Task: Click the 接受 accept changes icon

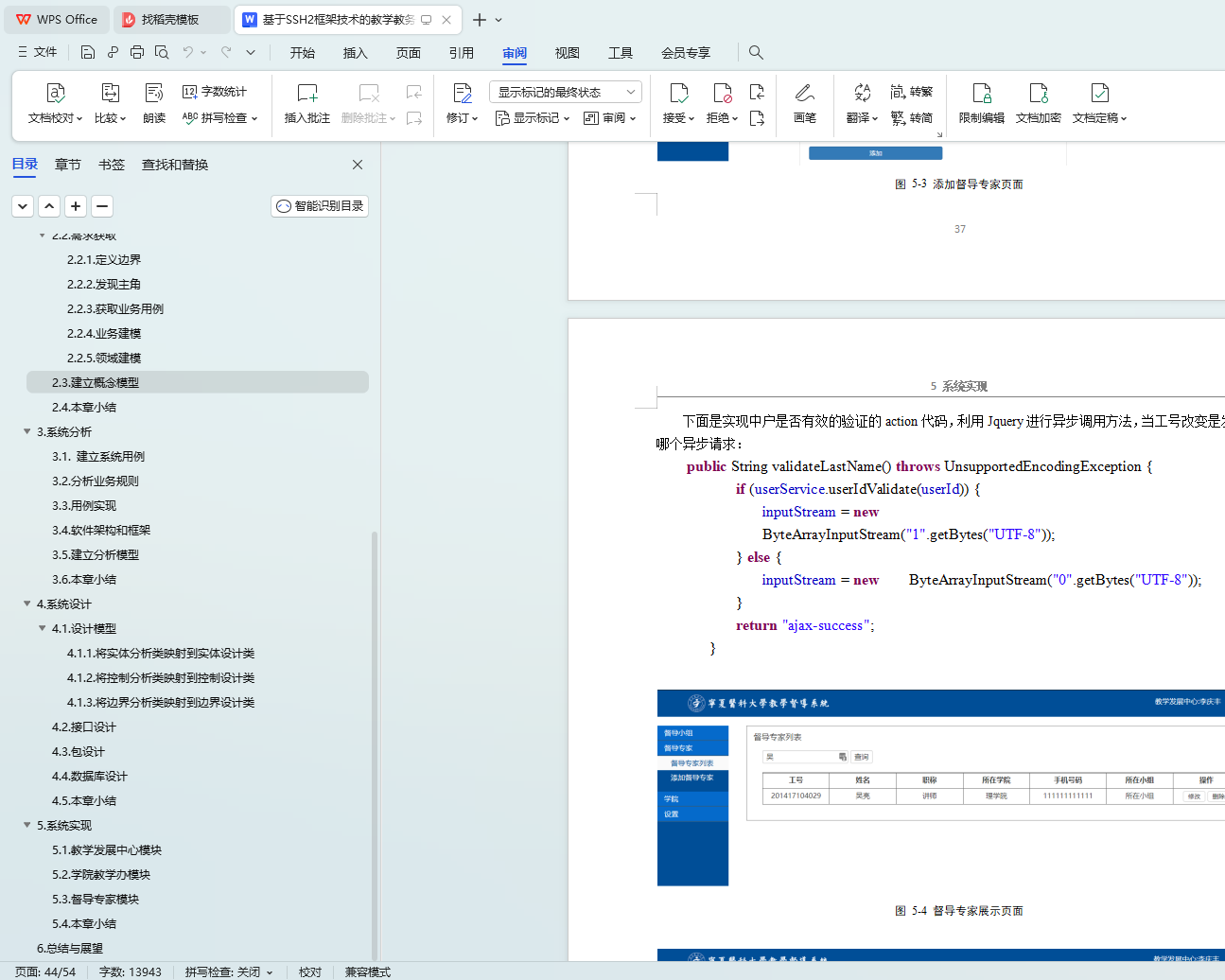Action: pos(679,93)
